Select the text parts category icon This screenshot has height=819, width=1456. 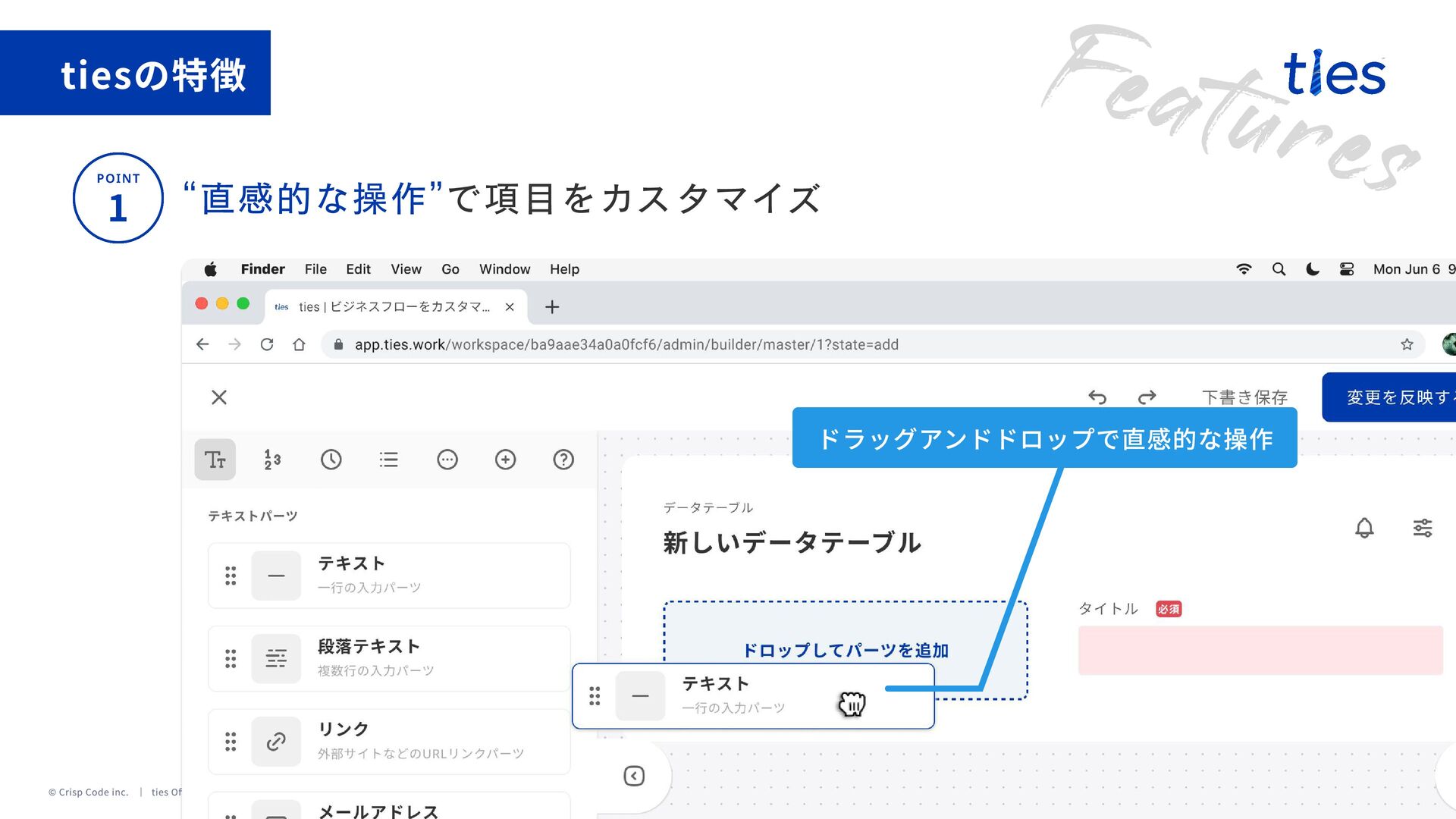pos(215,460)
